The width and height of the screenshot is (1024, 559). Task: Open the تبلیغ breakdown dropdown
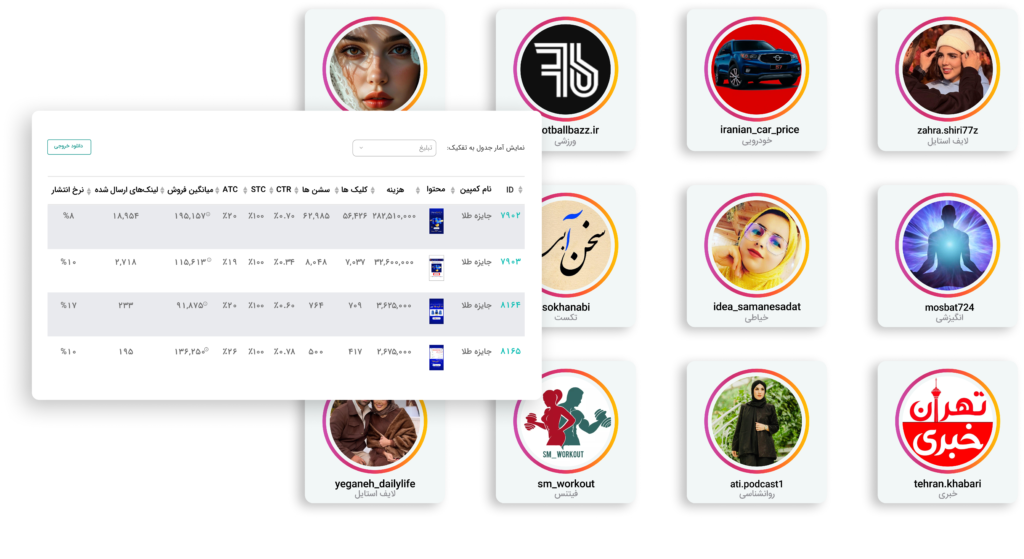click(394, 148)
